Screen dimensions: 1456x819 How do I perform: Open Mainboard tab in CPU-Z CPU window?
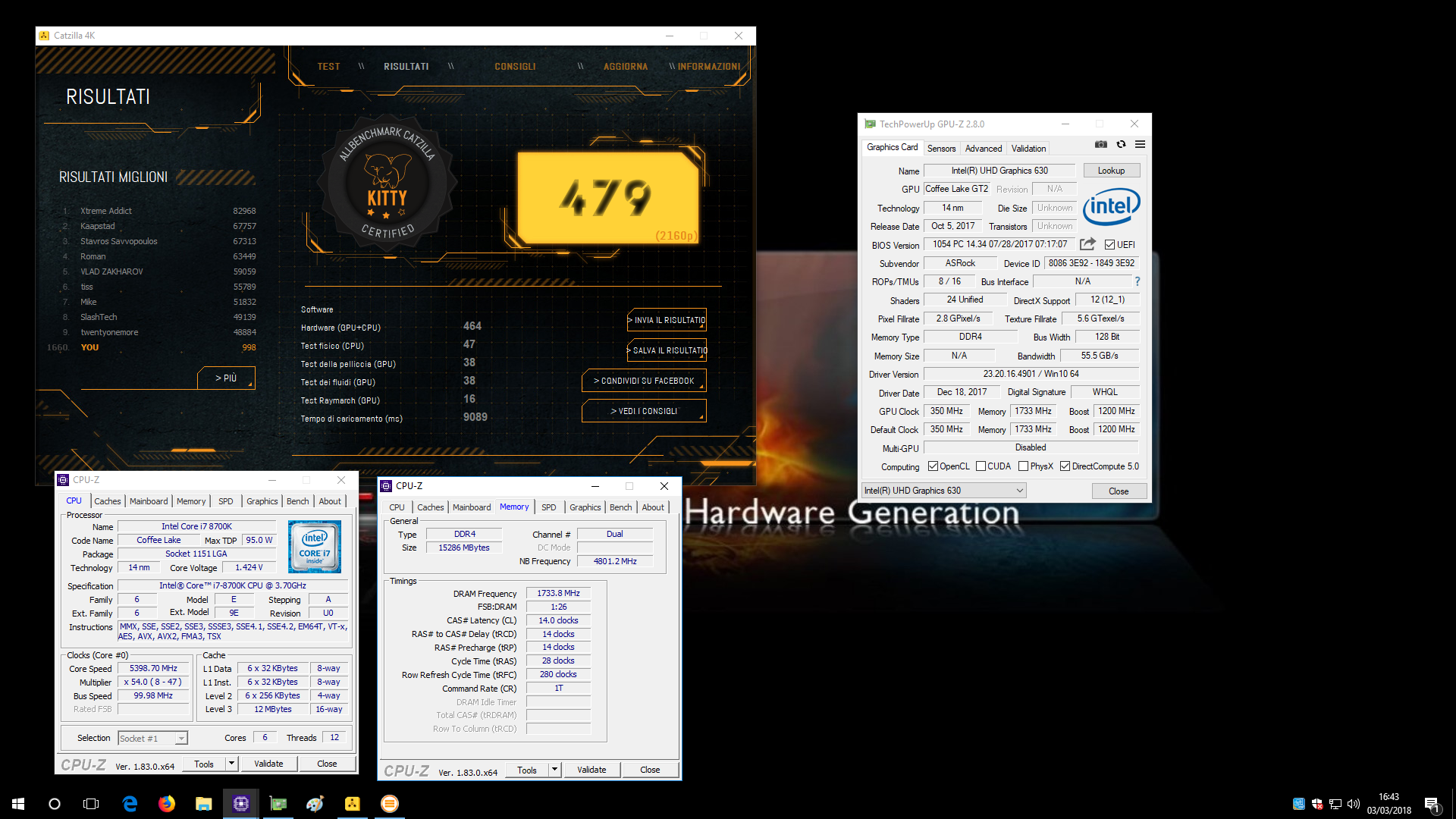tap(149, 501)
